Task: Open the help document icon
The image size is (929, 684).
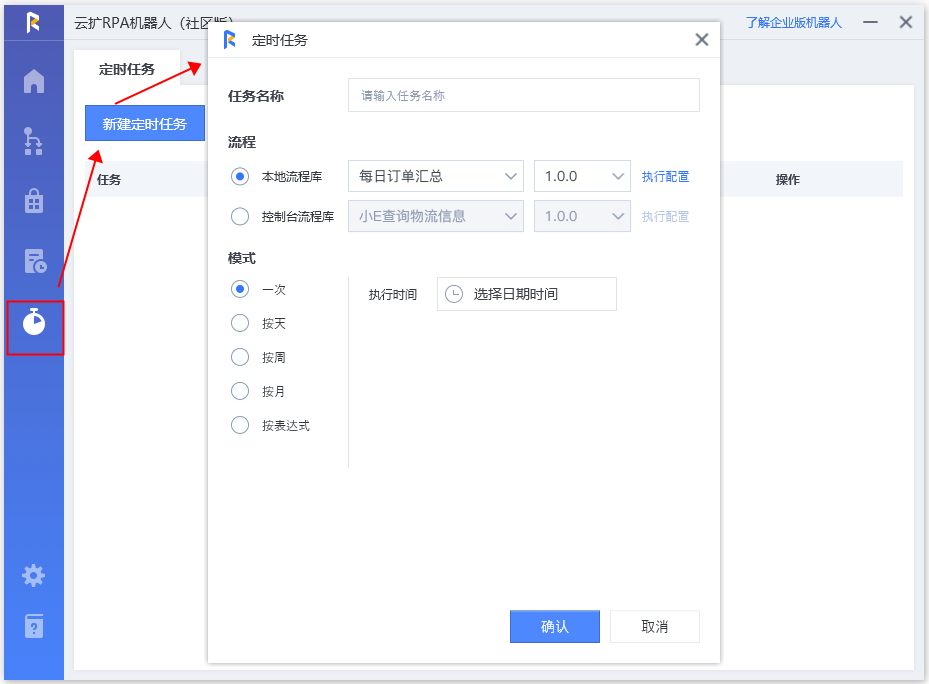Action: point(34,626)
